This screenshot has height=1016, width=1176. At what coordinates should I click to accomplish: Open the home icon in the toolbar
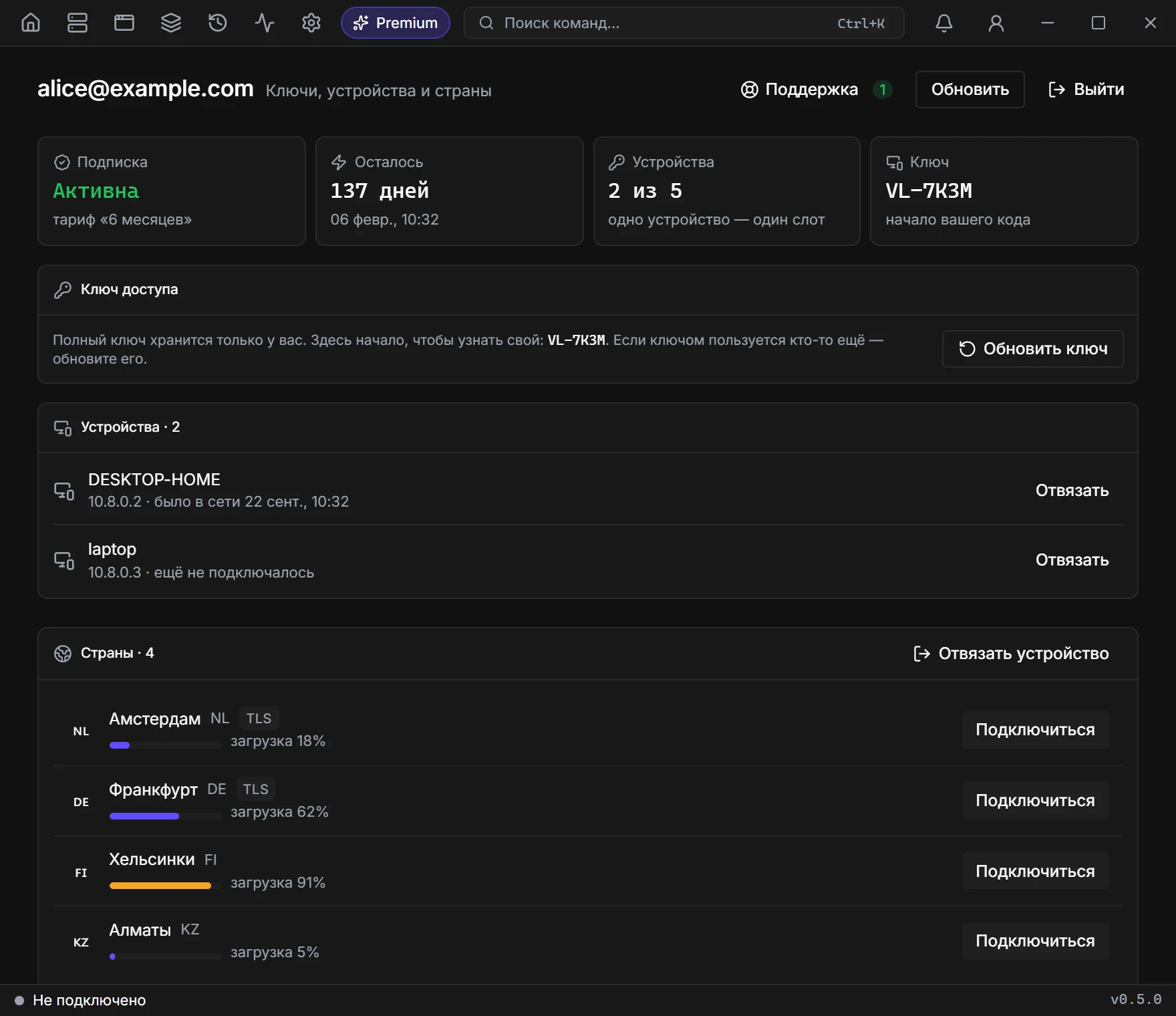tap(31, 23)
